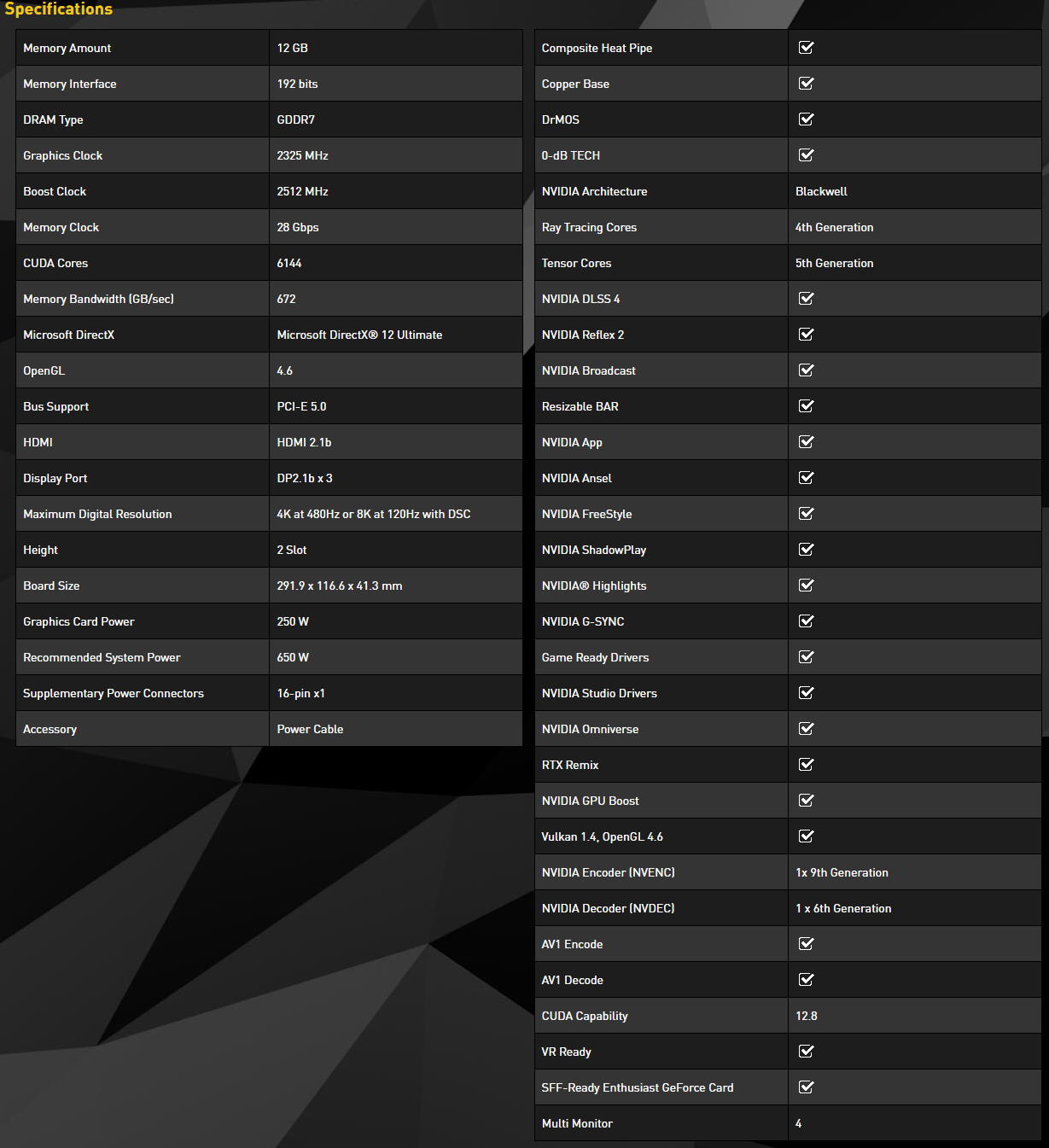
Task: Select the 16-pin x1 connector value
Action: click(x=300, y=694)
